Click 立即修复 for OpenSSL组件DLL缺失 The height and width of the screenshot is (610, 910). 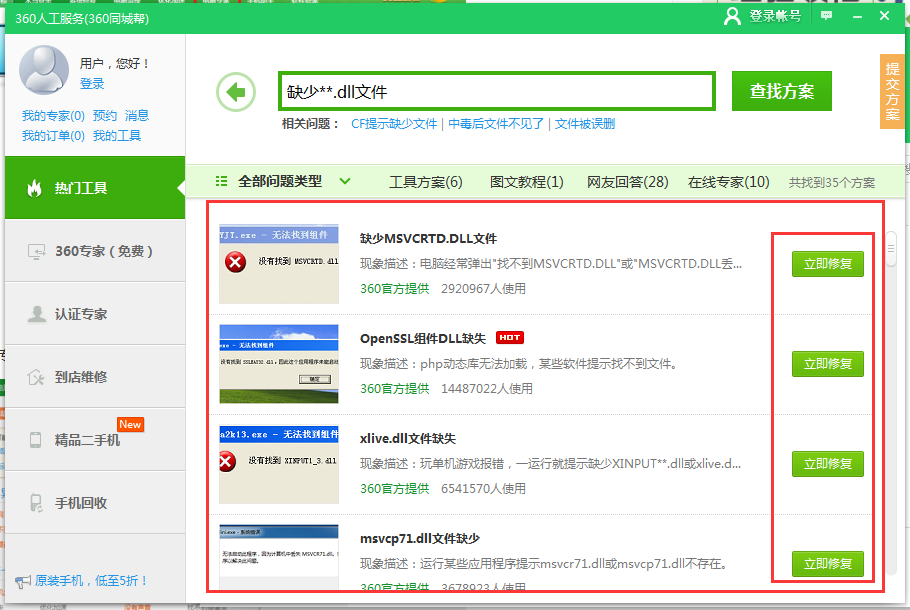(x=827, y=364)
